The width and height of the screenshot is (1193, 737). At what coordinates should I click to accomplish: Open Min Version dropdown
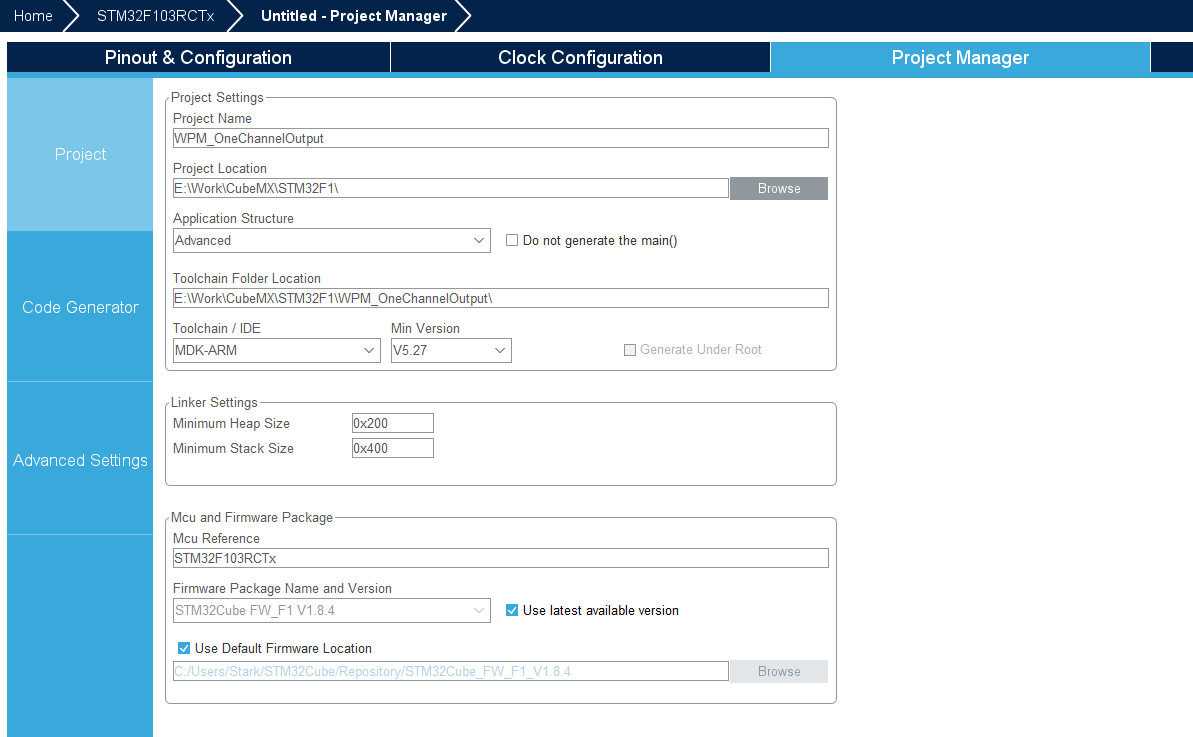[x=451, y=351]
